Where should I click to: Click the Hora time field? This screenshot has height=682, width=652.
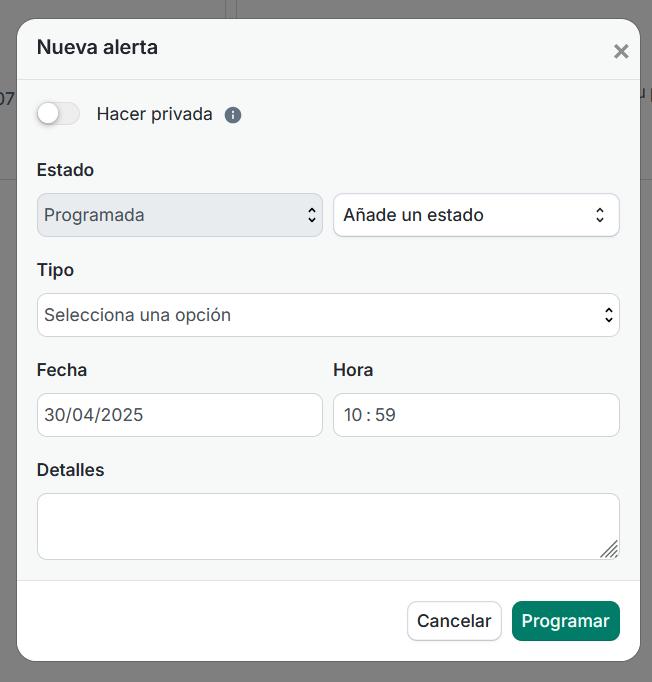coord(476,415)
